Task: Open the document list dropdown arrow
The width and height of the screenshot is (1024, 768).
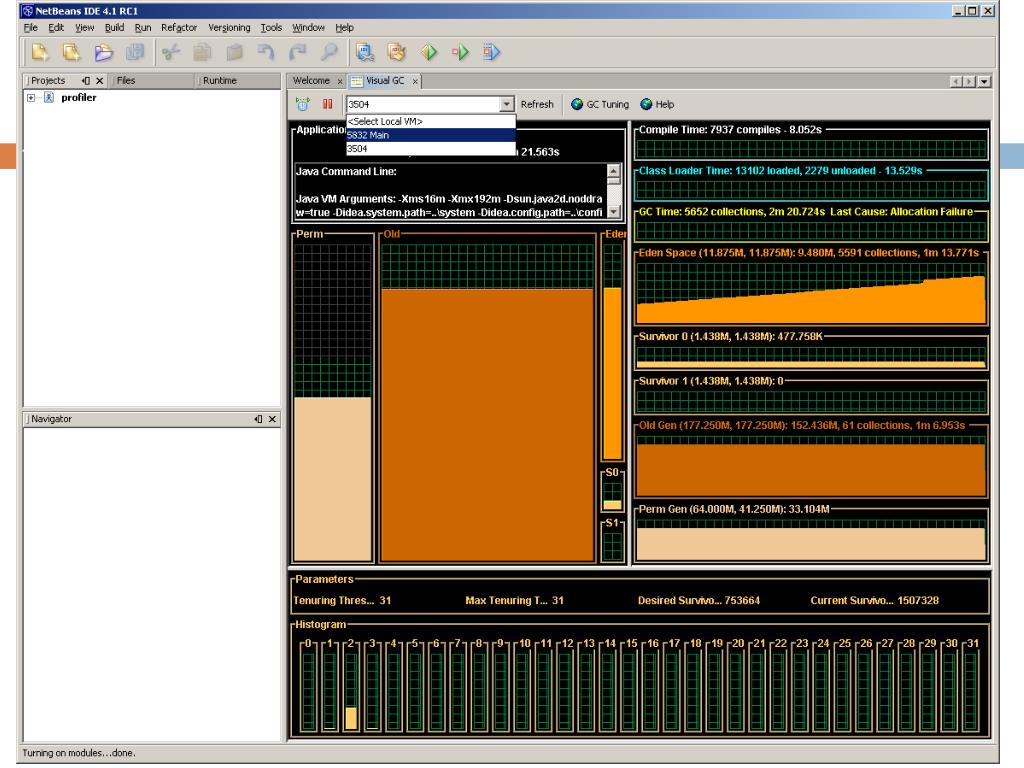Action: click(x=984, y=82)
